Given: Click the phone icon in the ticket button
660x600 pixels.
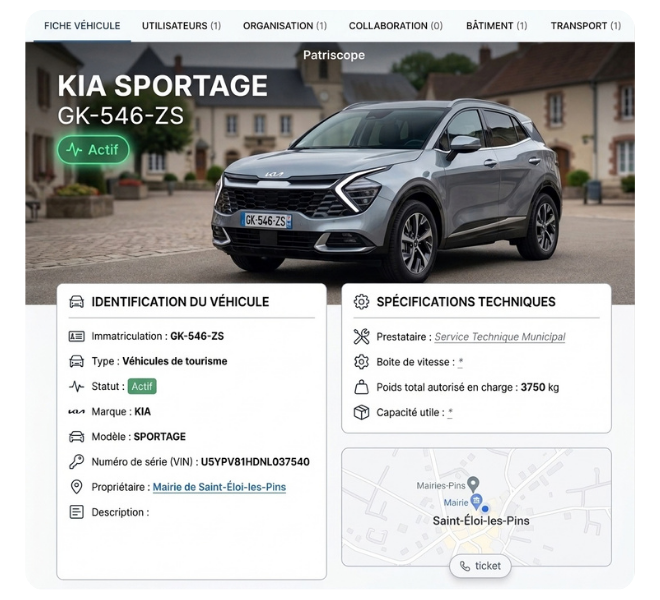Looking at the screenshot, I should click(465, 566).
